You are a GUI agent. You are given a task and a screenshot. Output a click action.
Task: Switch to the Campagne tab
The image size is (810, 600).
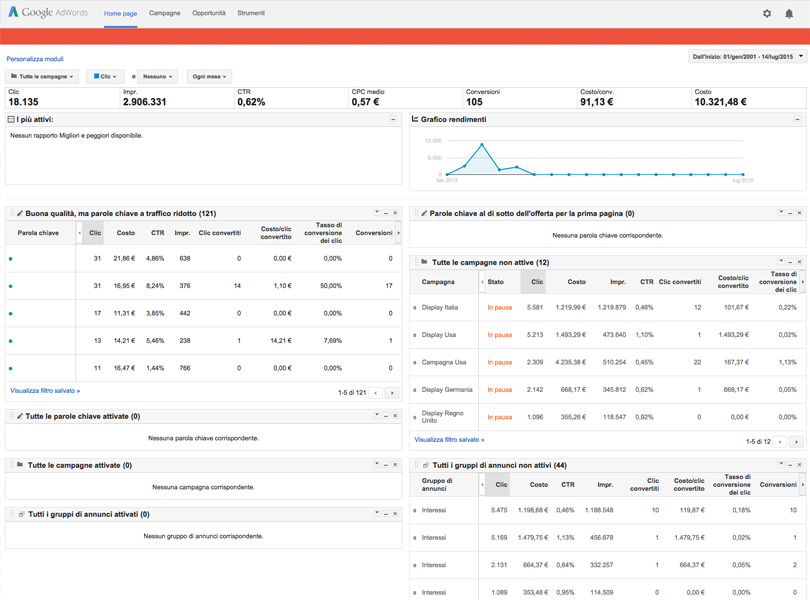[x=164, y=13]
